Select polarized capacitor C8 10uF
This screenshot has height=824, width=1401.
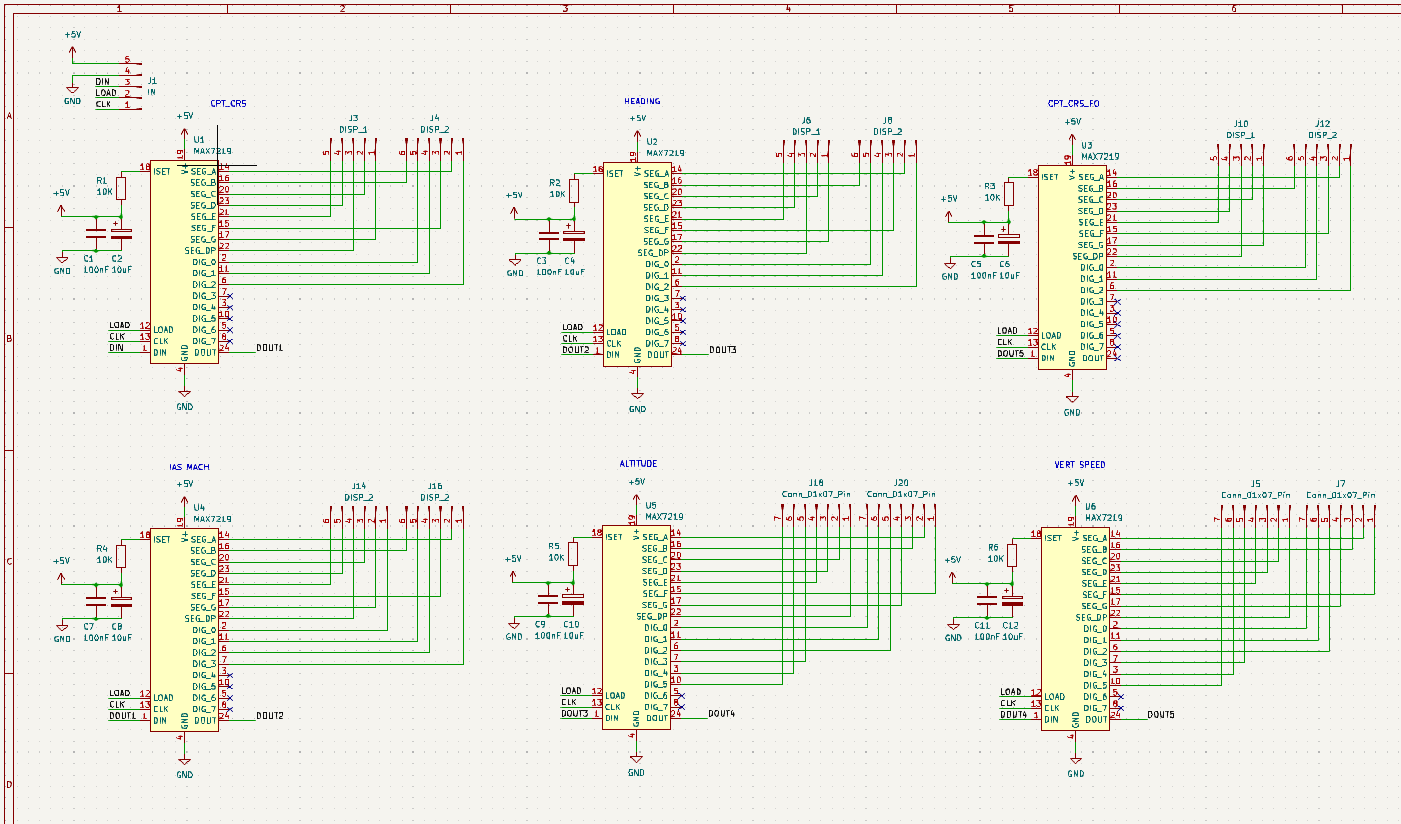tap(121, 601)
